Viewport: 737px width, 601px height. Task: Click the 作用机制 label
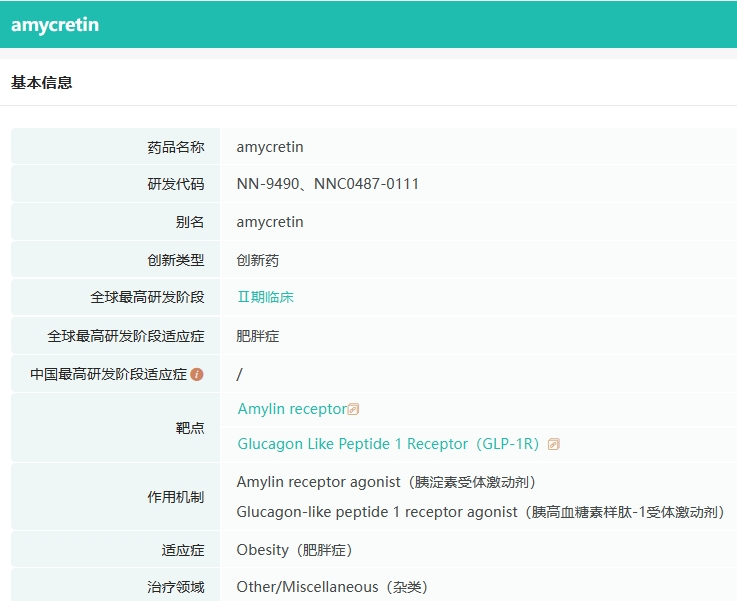[175, 497]
